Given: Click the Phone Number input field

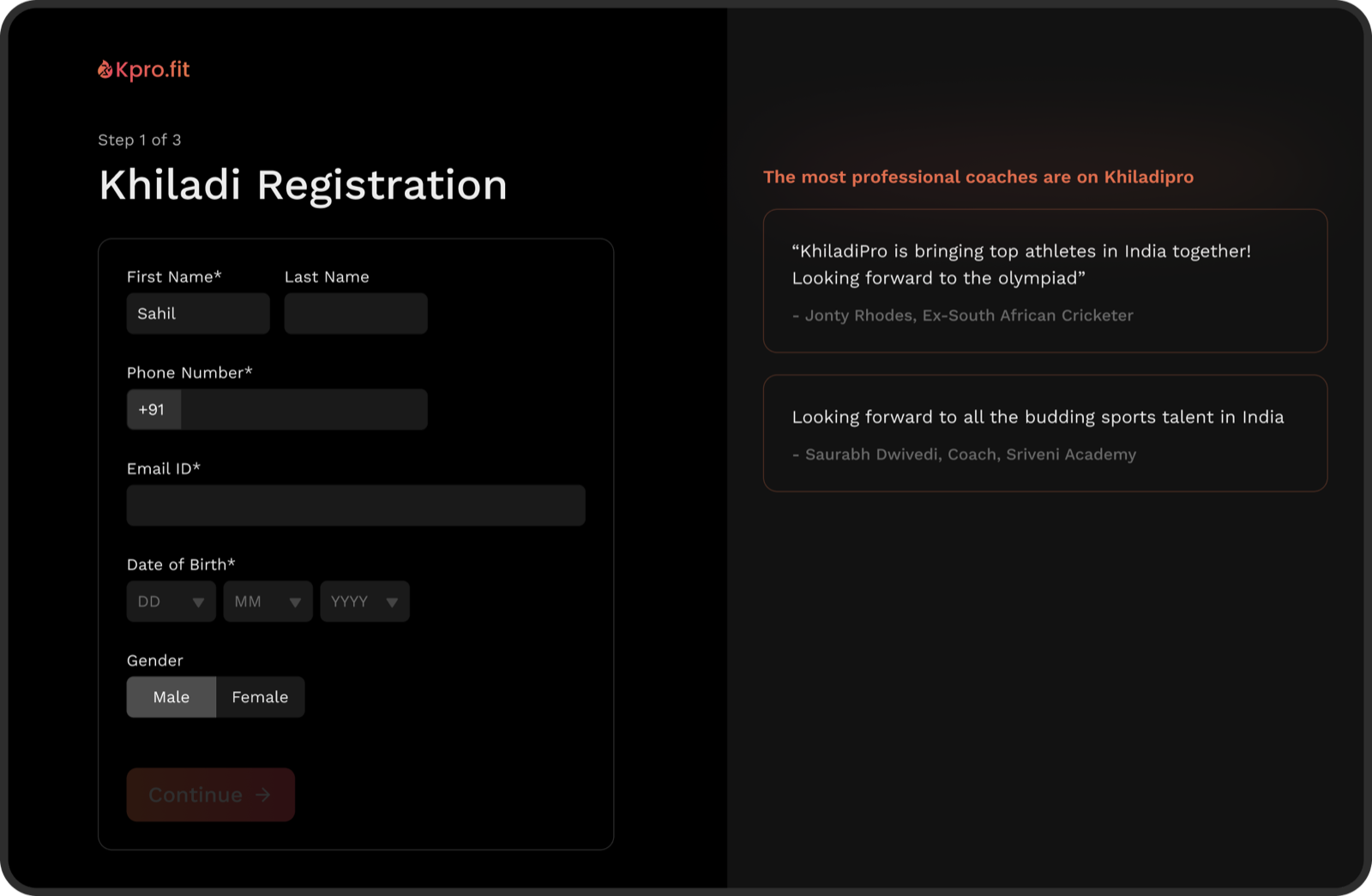Looking at the screenshot, I should click(x=304, y=410).
